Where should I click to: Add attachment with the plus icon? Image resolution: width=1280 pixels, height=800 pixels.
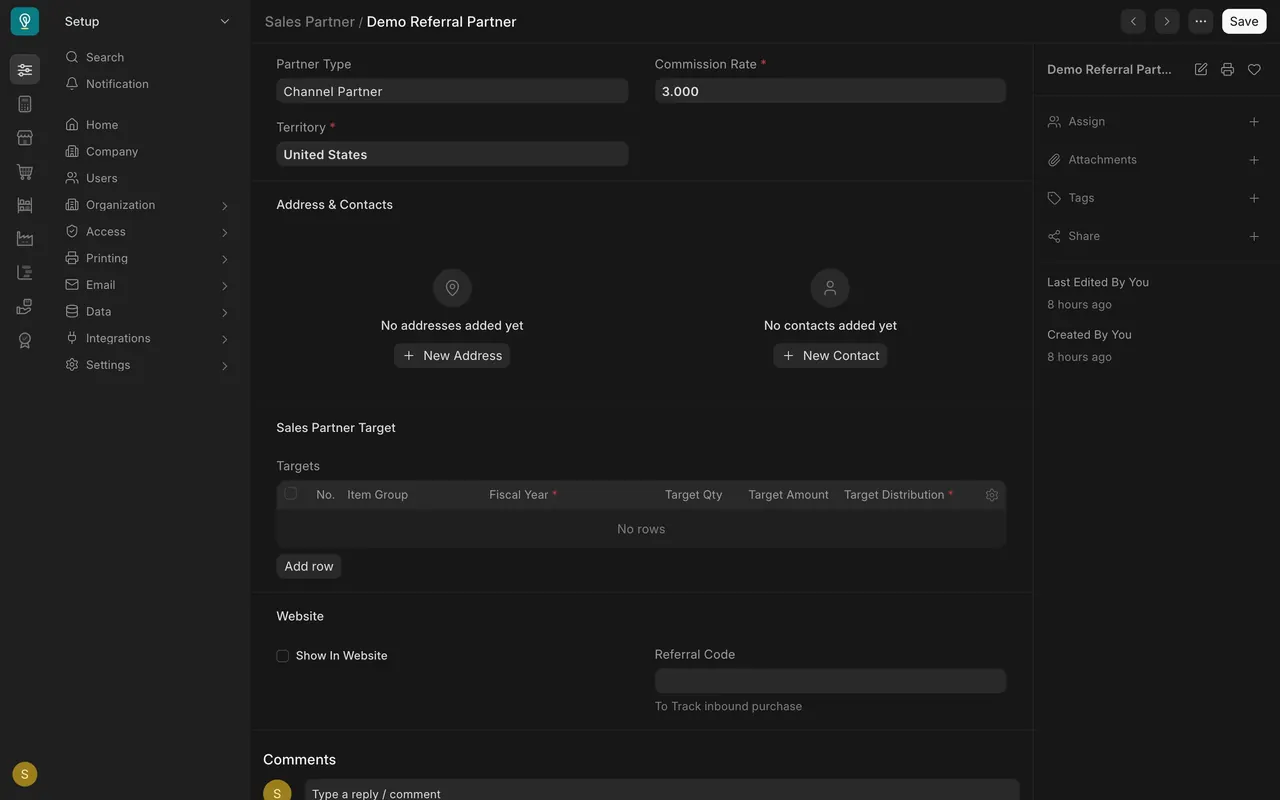click(x=1254, y=160)
